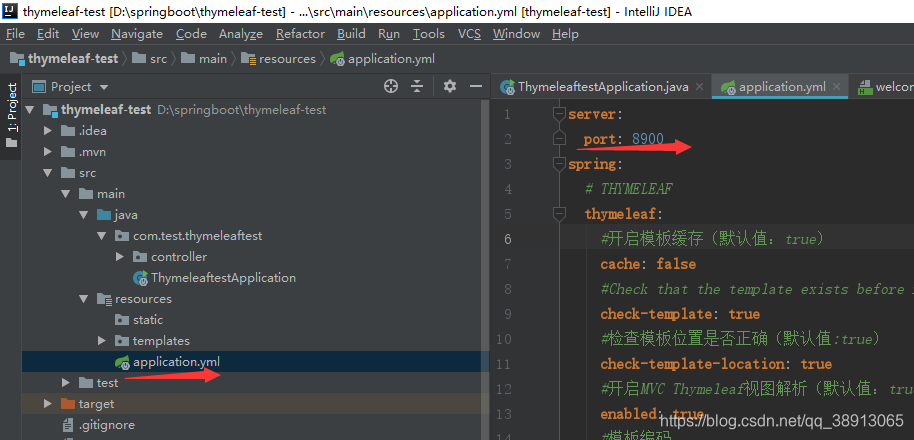Switch to ThymeleaftestApplication.java tab
The image size is (914, 440).
click(595, 87)
